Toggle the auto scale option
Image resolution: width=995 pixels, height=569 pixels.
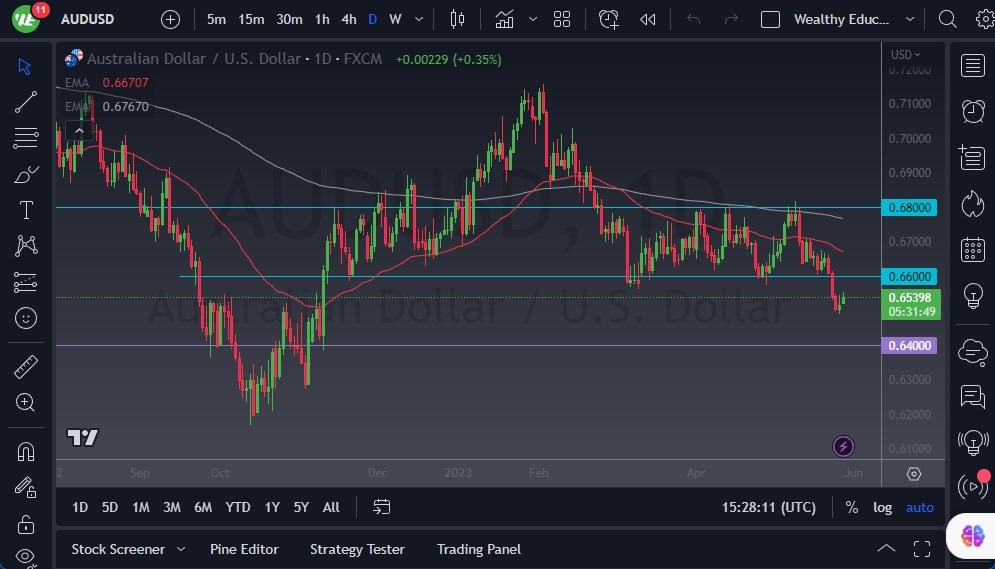(919, 507)
